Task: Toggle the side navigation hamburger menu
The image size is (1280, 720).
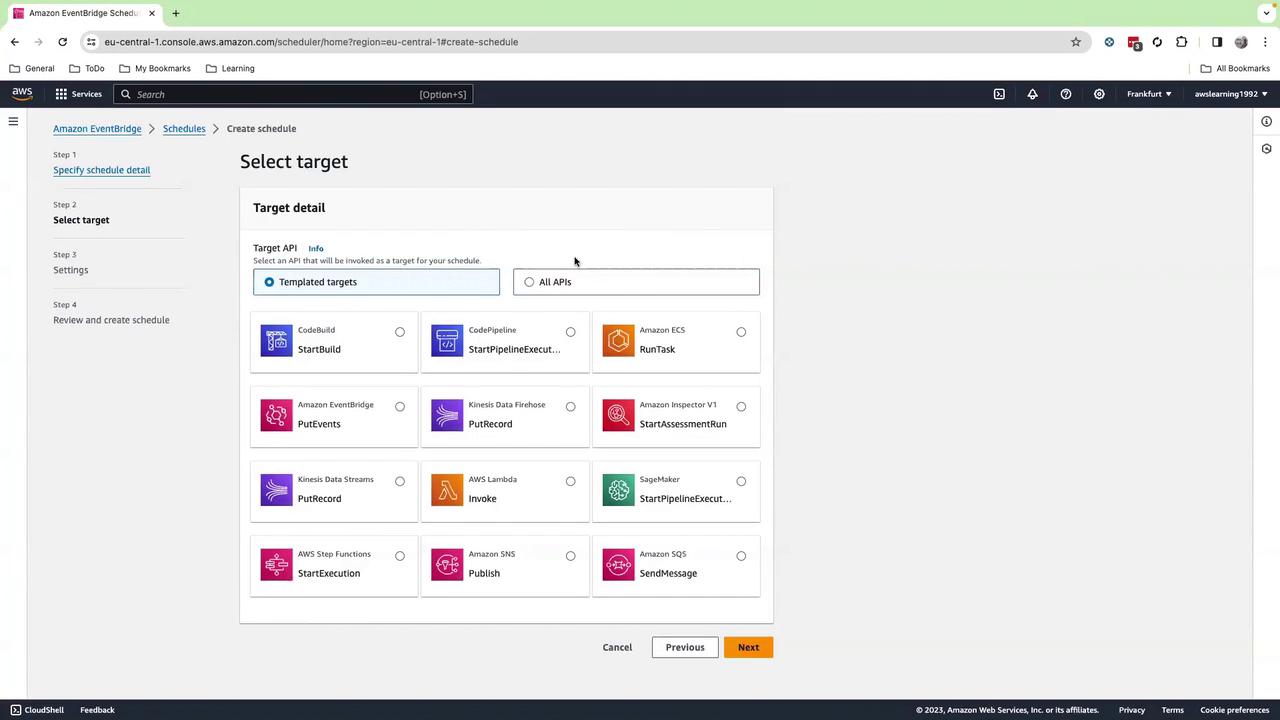Action: pyautogui.click(x=13, y=122)
